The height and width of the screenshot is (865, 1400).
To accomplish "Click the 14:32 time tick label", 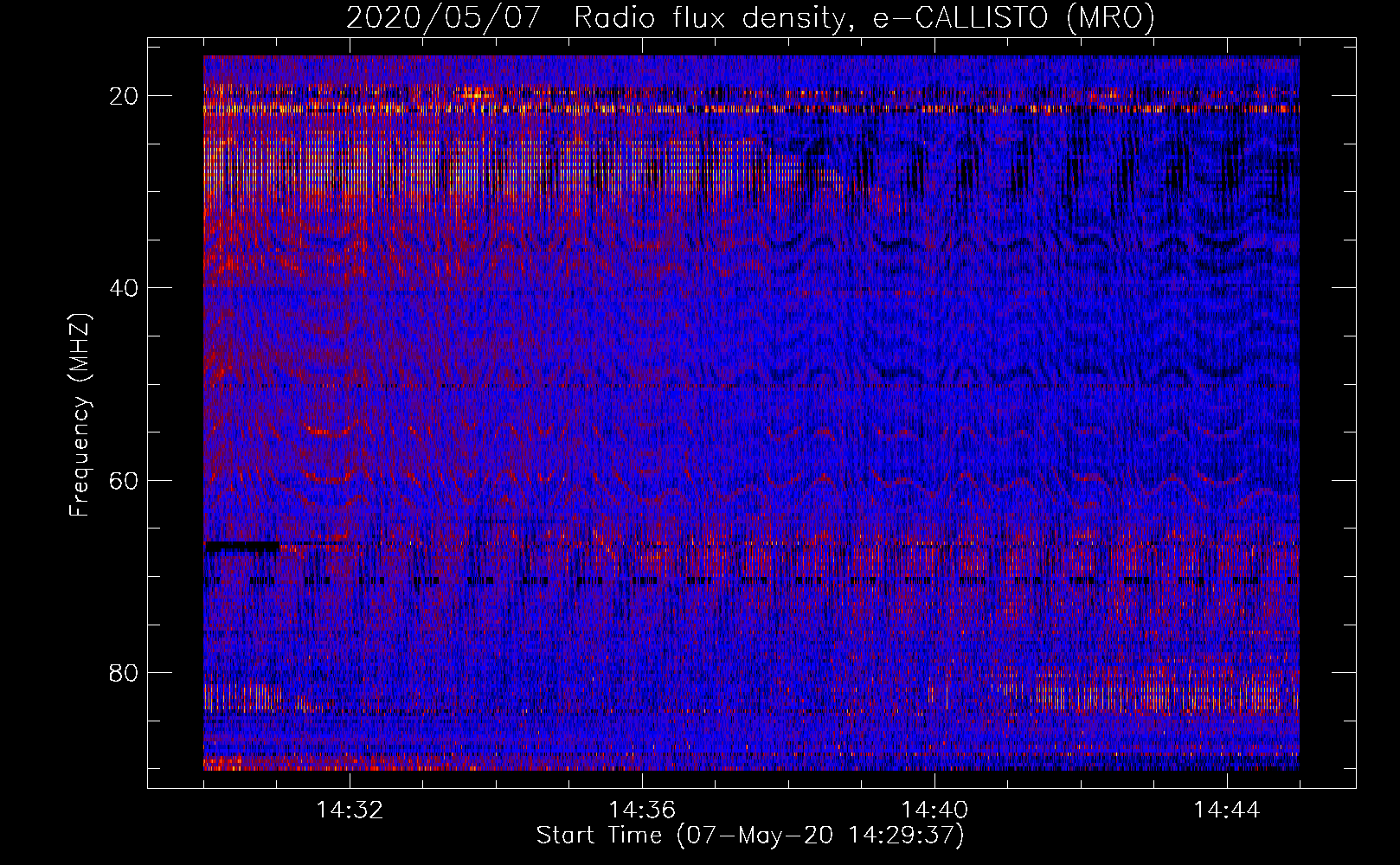I will click(x=350, y=811).
